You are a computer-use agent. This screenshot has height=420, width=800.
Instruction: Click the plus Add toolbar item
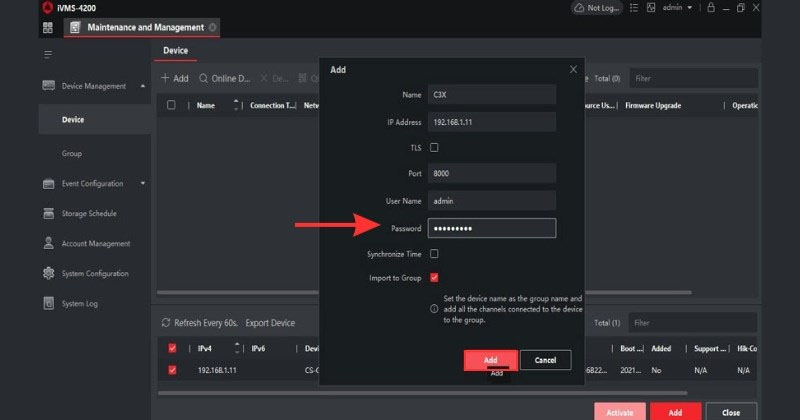click(x=175, y=78)
